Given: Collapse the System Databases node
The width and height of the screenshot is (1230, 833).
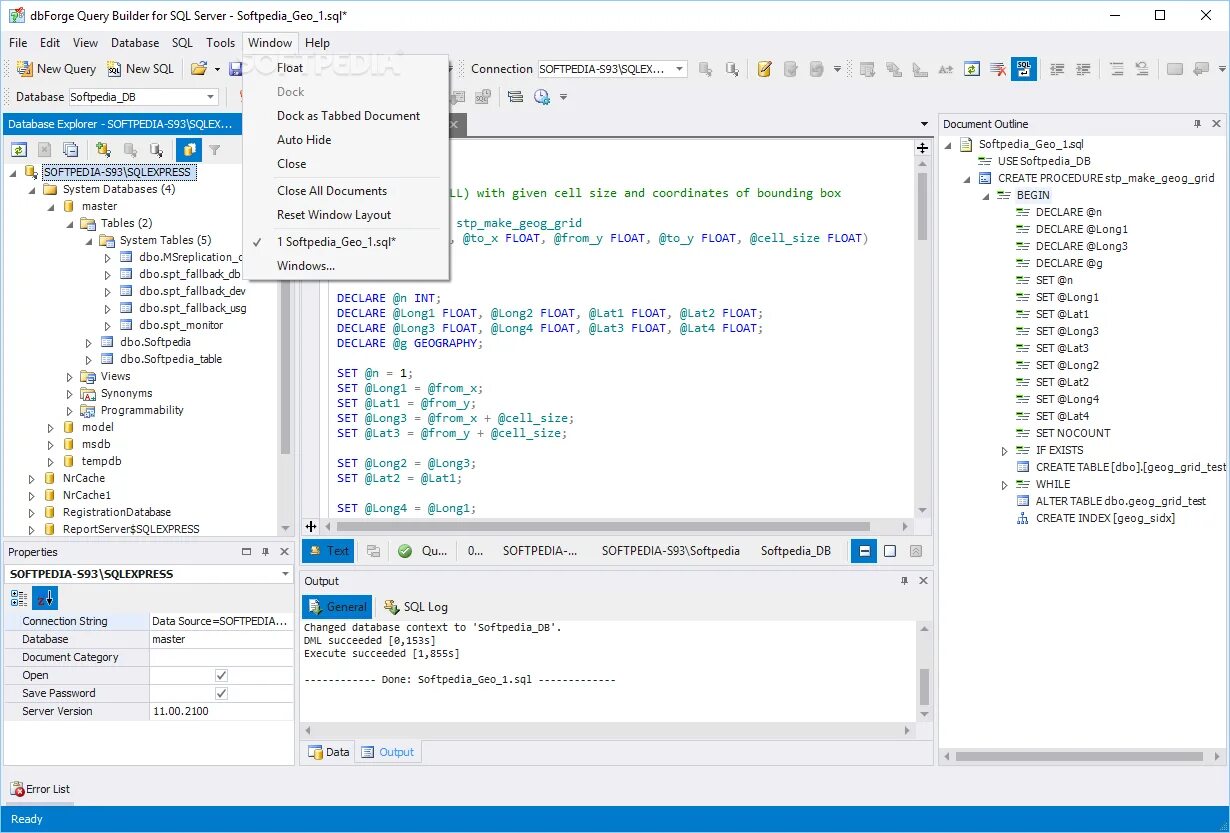Looking at the screenshot, I should (x=31, y=189).
